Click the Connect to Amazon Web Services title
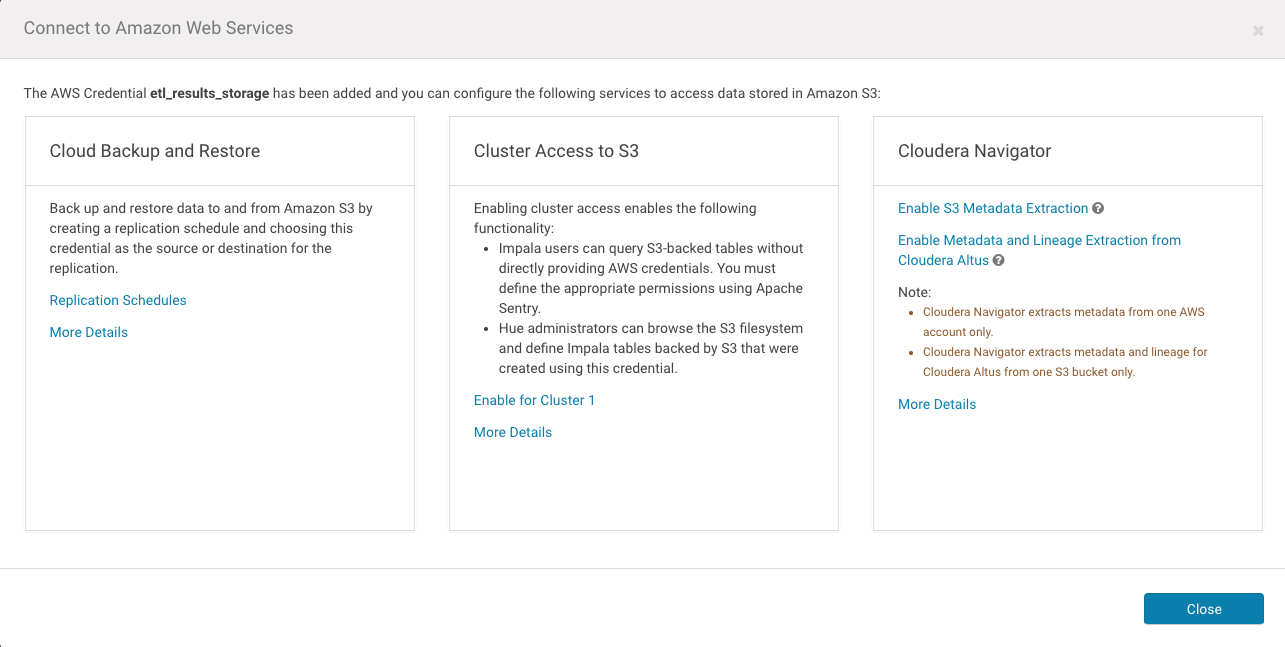This screenshot has width=1285, height=647. click(x=159, y=28)
